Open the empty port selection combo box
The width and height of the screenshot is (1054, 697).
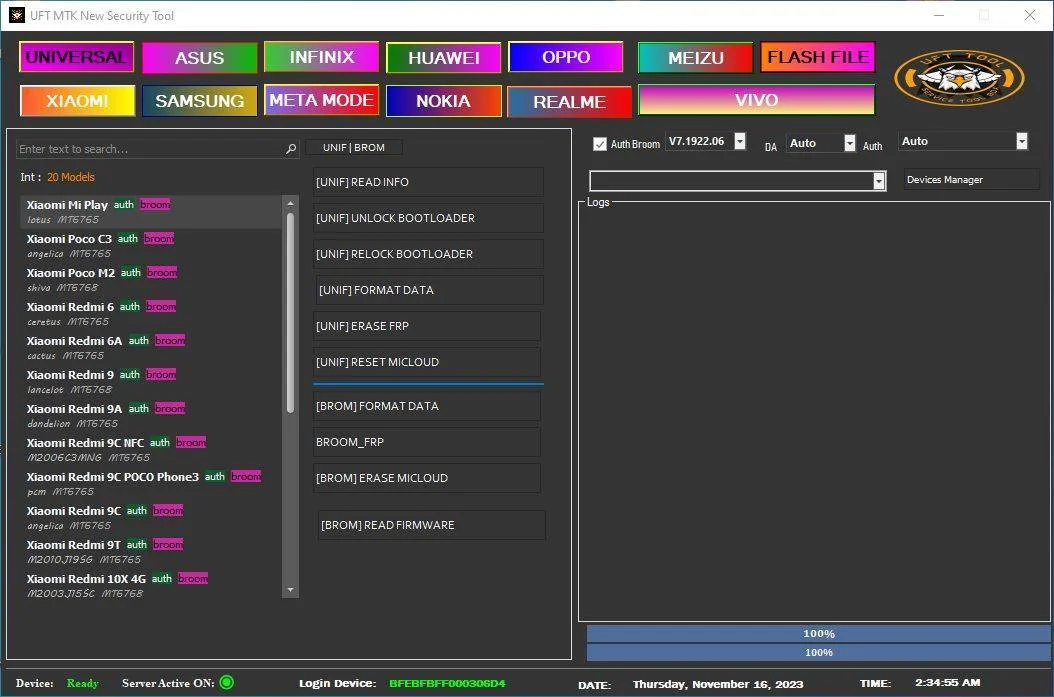tap(738, 181)
